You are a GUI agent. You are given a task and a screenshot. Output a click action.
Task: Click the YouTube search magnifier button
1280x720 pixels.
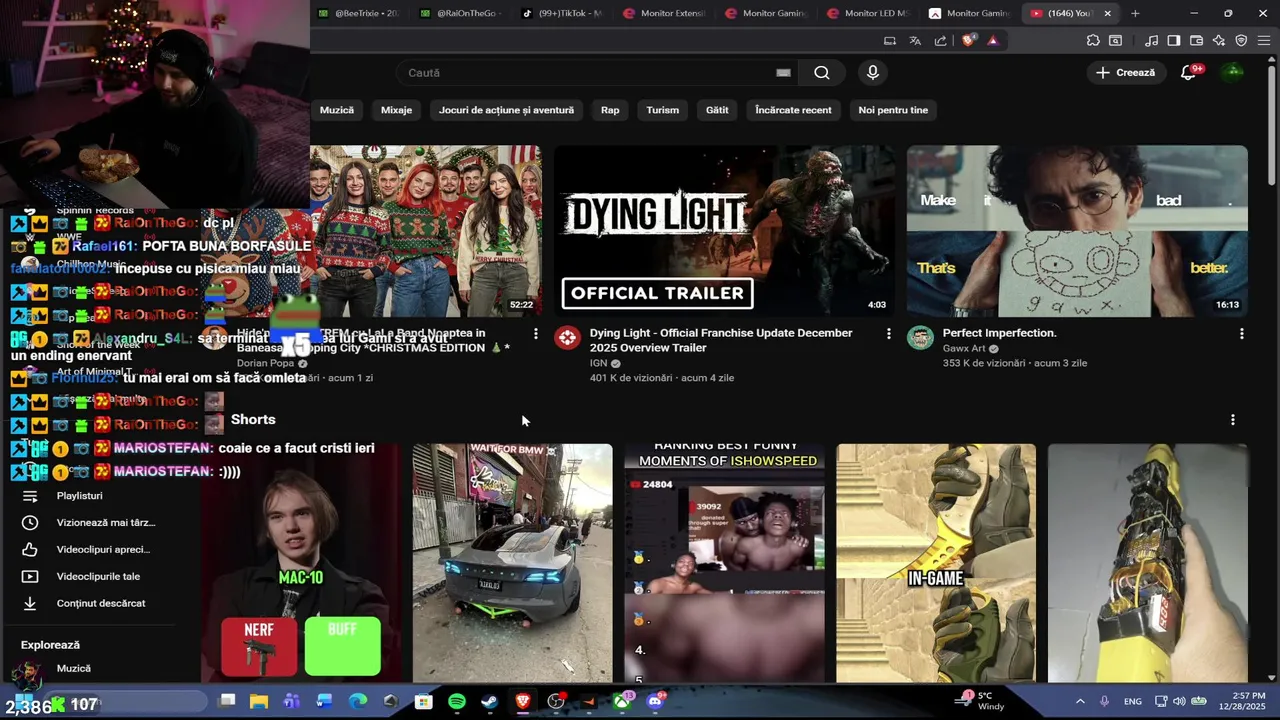pos(822,73)
